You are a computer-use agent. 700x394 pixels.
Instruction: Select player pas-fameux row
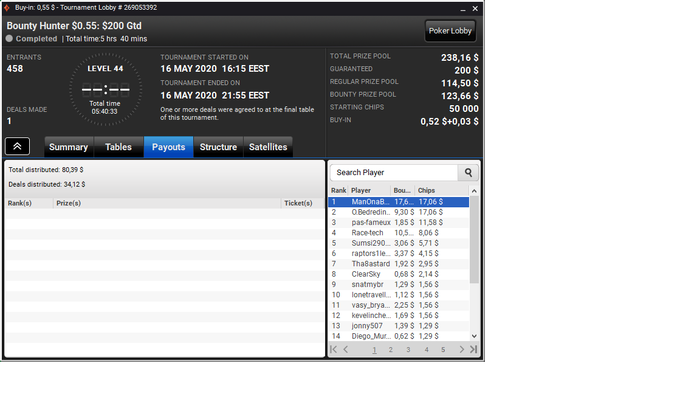399,222
